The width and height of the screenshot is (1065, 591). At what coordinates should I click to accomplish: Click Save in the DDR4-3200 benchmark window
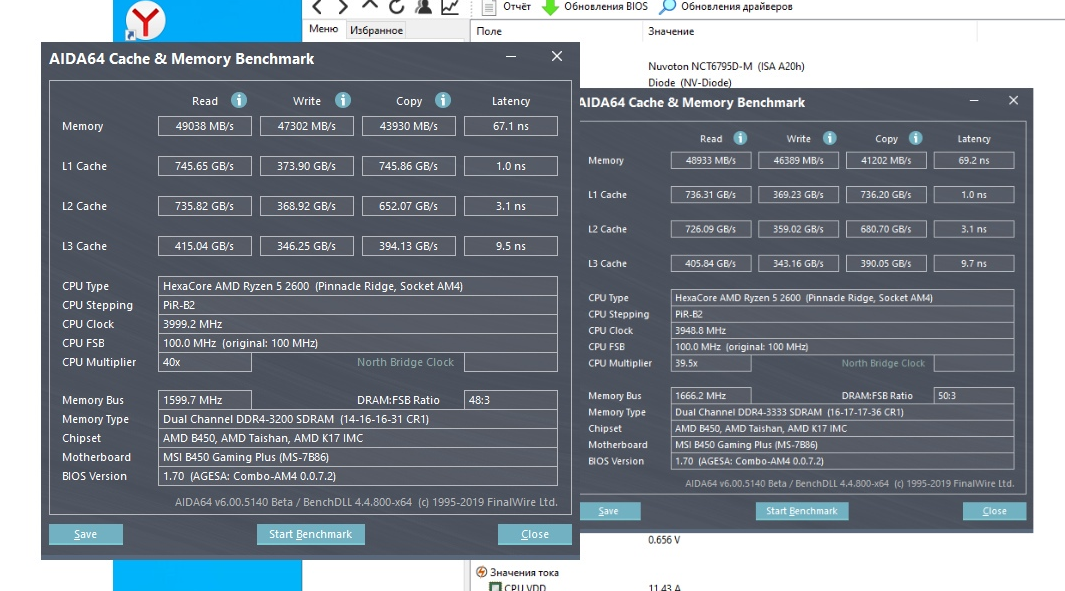click(86, 534)
